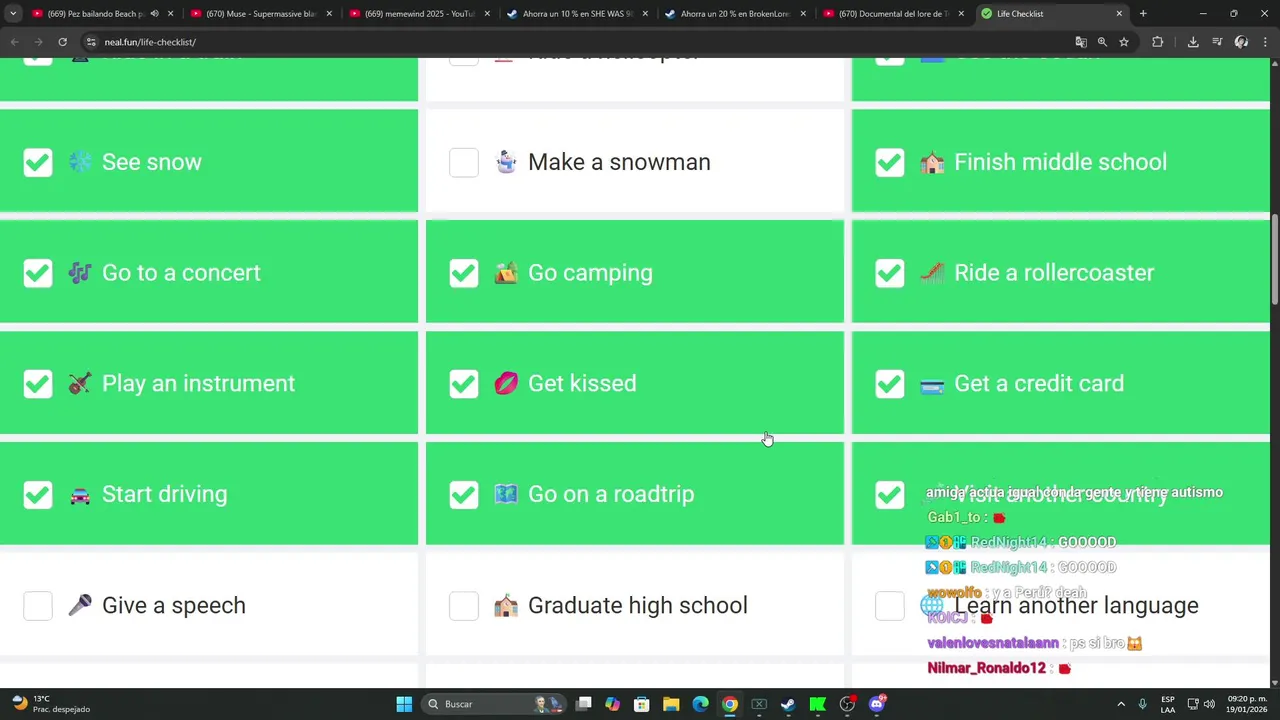Click the credit card emoji icon

(932, 384)
